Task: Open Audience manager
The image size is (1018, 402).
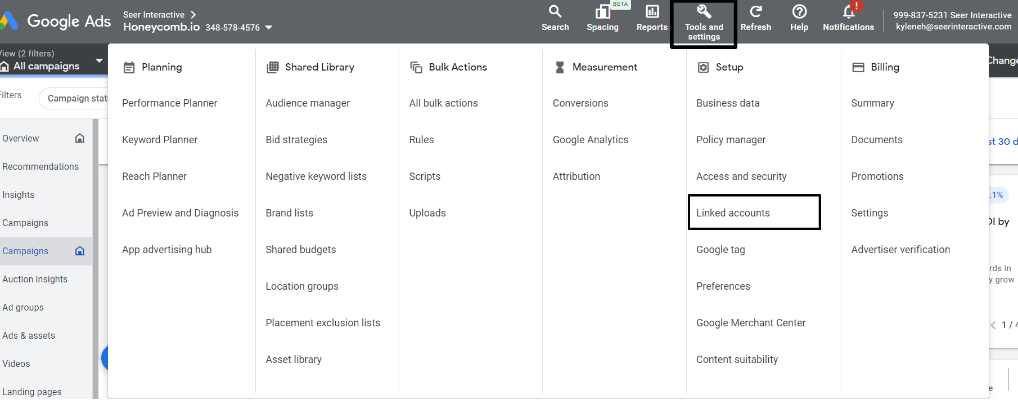Action: [x=308, y=103]
